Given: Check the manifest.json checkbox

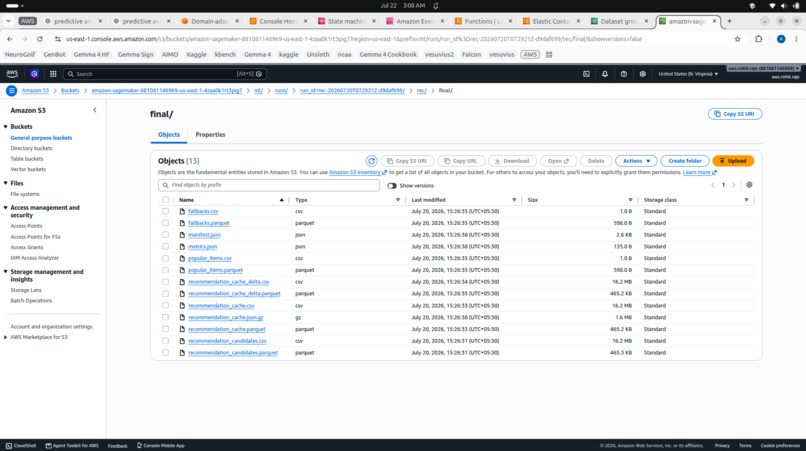Looking at the screenshot, I should pyautogui.click(x=165, y=235).
